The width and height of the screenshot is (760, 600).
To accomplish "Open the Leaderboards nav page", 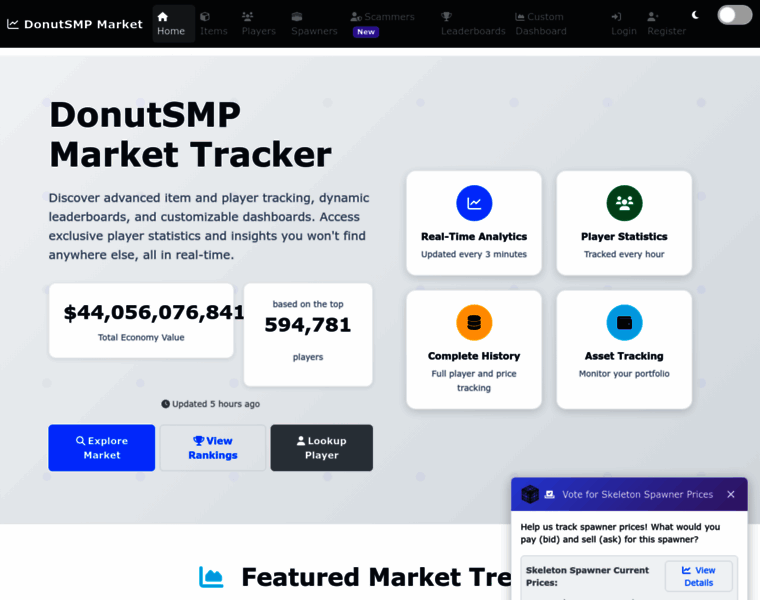I will [473, 24].
